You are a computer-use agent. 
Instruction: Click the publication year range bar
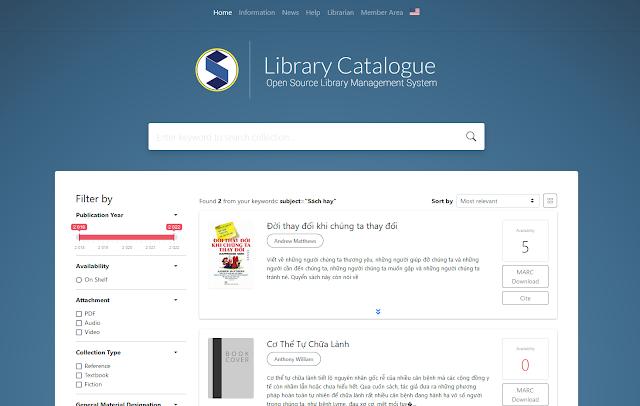click(x=127, y=237)
